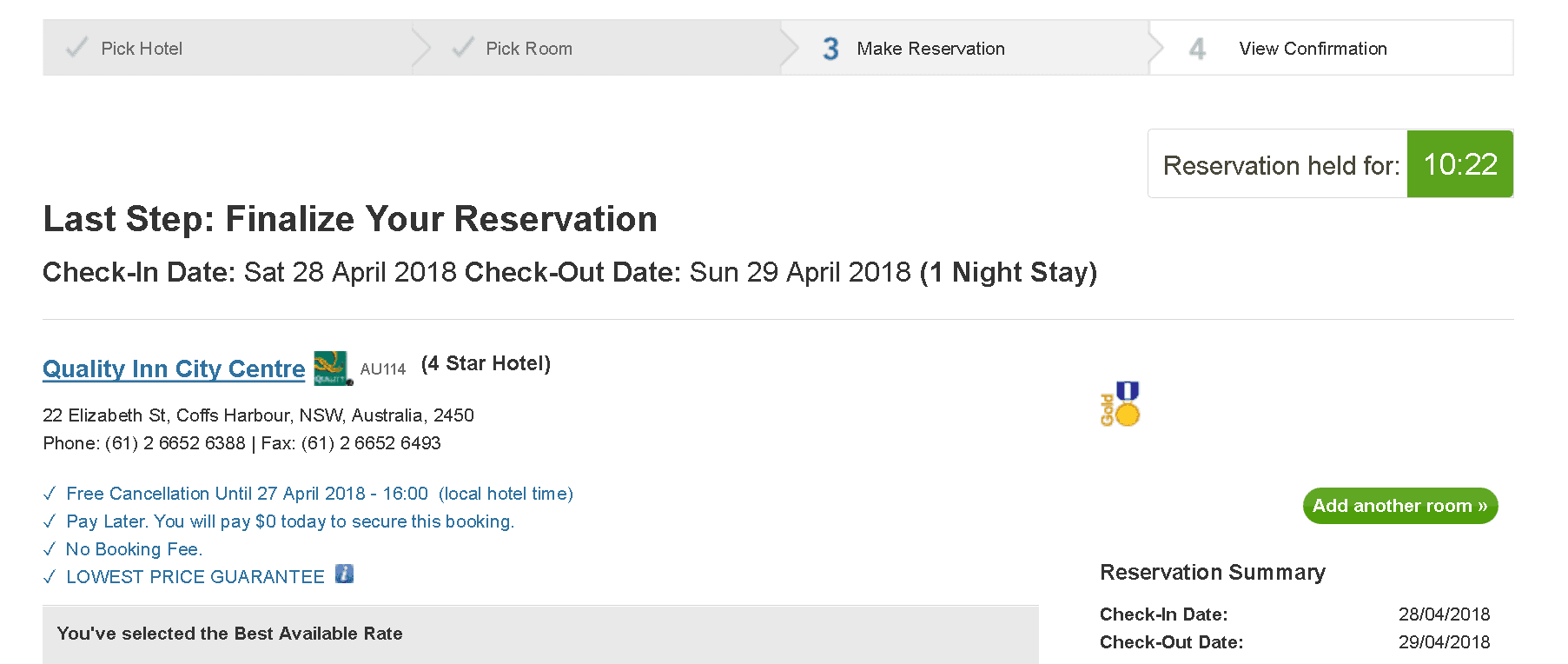Click the checkmark beside Free Cancellation
Viewport: 1568px width, 664px height.
coord(50,495)
